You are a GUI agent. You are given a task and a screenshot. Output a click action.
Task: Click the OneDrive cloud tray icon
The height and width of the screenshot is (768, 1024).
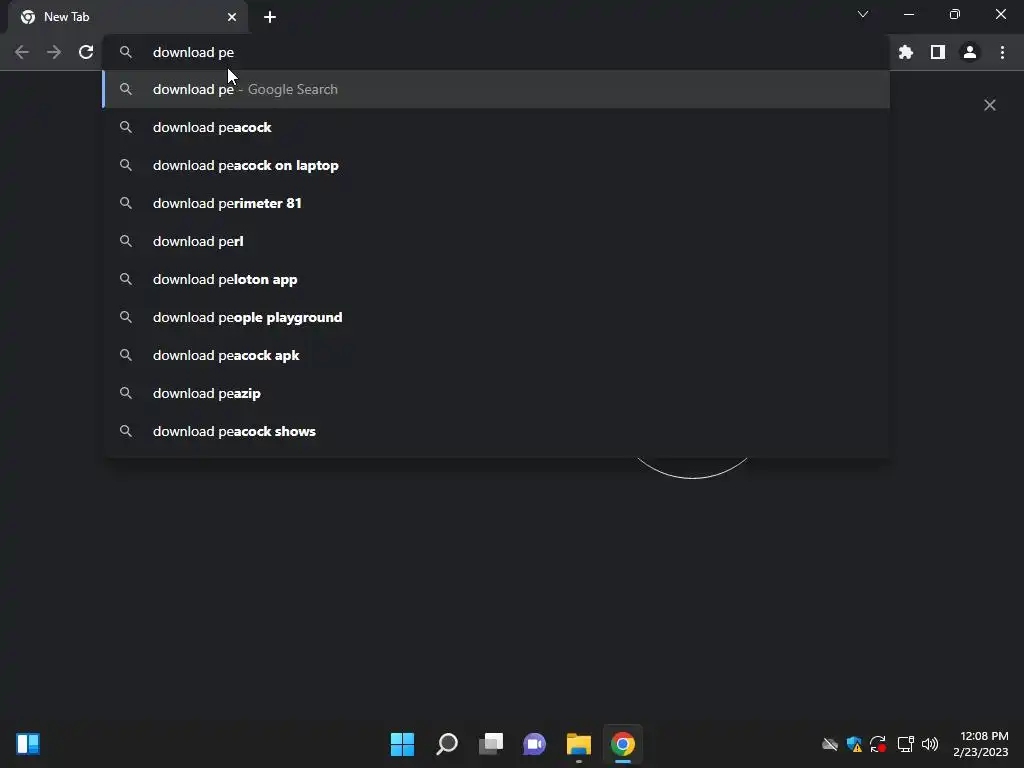point(829,744)
